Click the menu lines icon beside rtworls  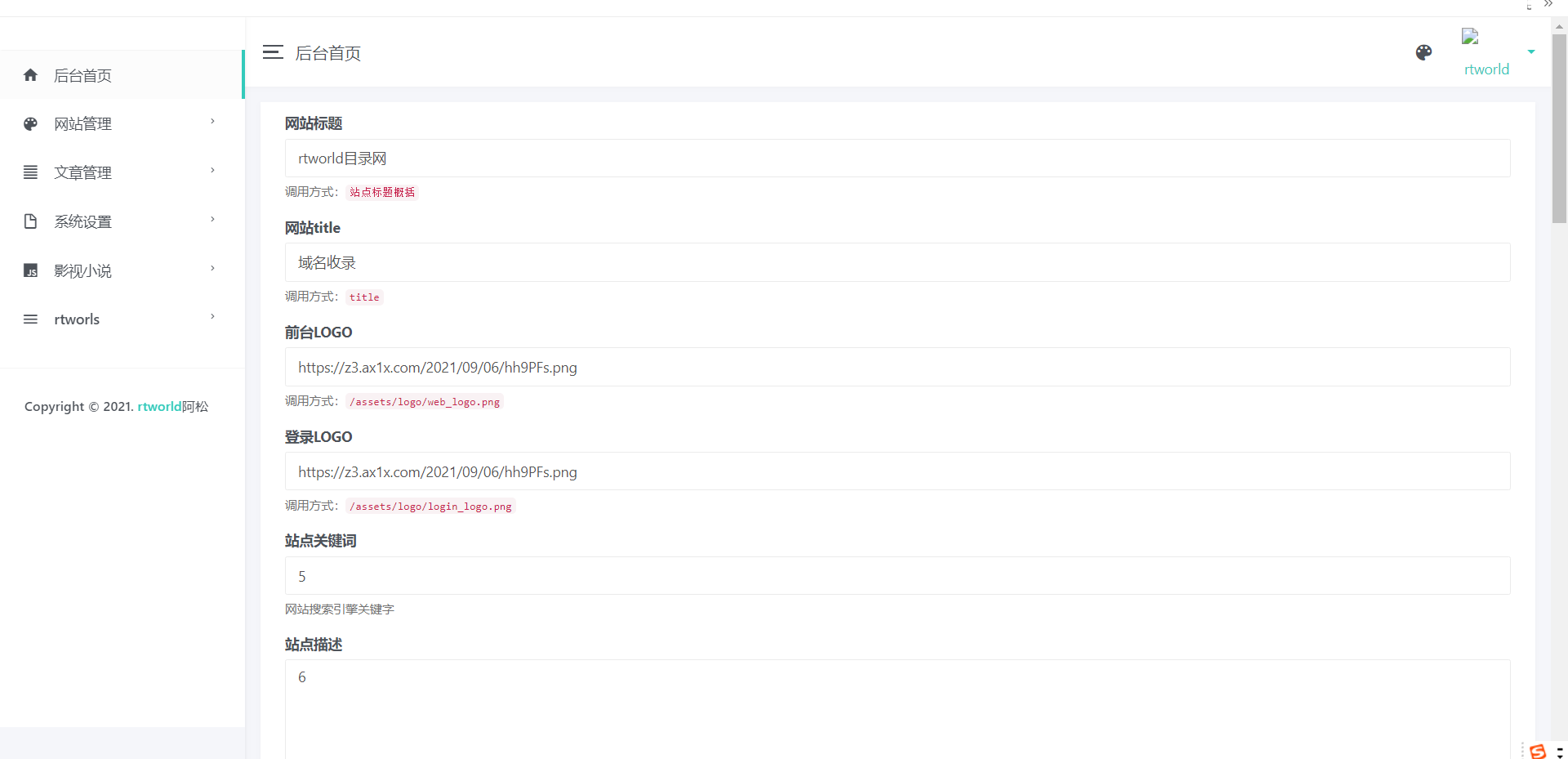click(x=30, y=319)
